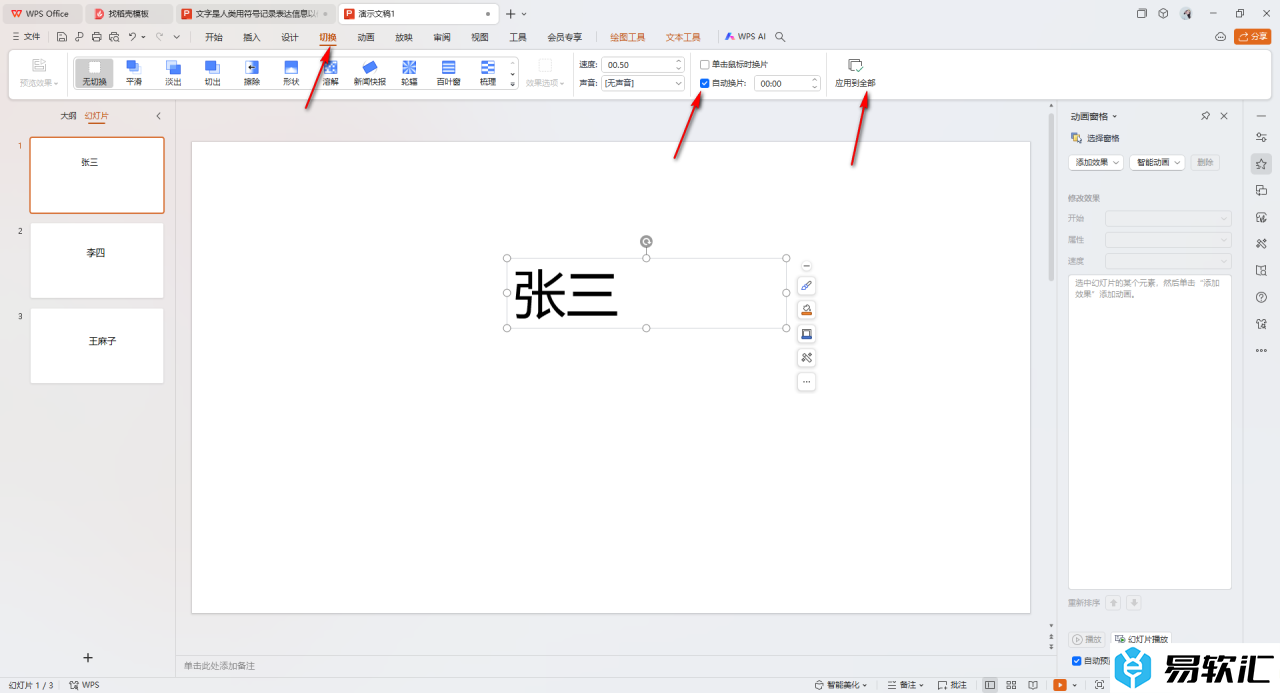Viewport: 1280px width, 693px height.
Task: Toggle the 自动预览 checkbox
Action: tap(1077, 661)
